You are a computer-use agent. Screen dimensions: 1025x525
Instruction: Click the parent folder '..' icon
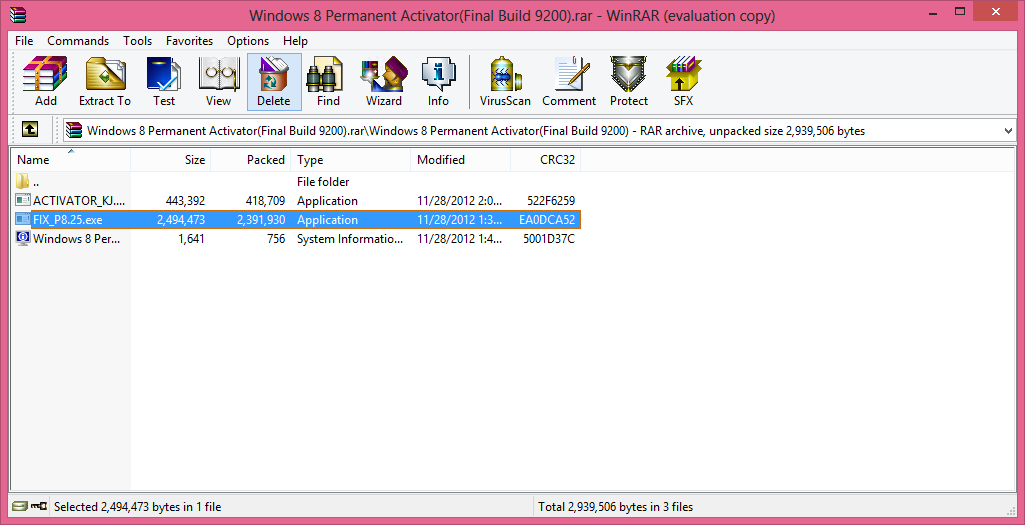click(x=23, y=181)
